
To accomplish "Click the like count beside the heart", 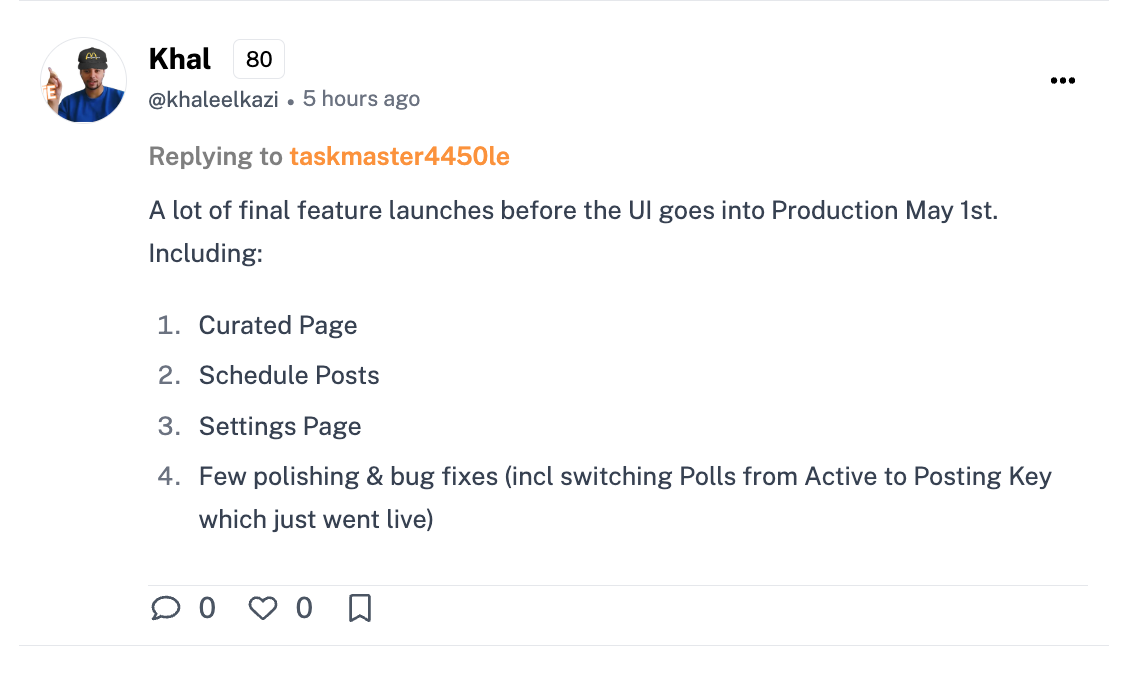I will [x=304, y=608].
